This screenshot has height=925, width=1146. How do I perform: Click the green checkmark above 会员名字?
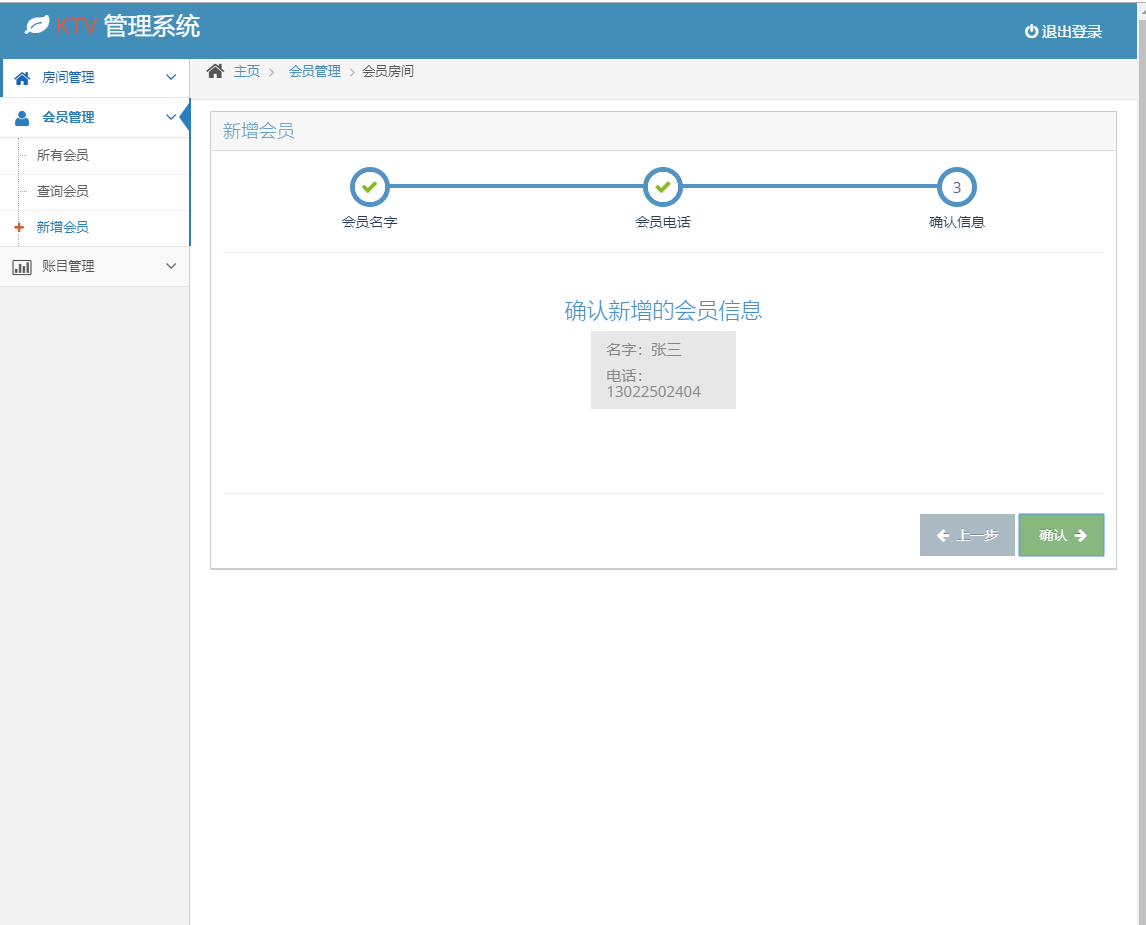pos(369,186)
